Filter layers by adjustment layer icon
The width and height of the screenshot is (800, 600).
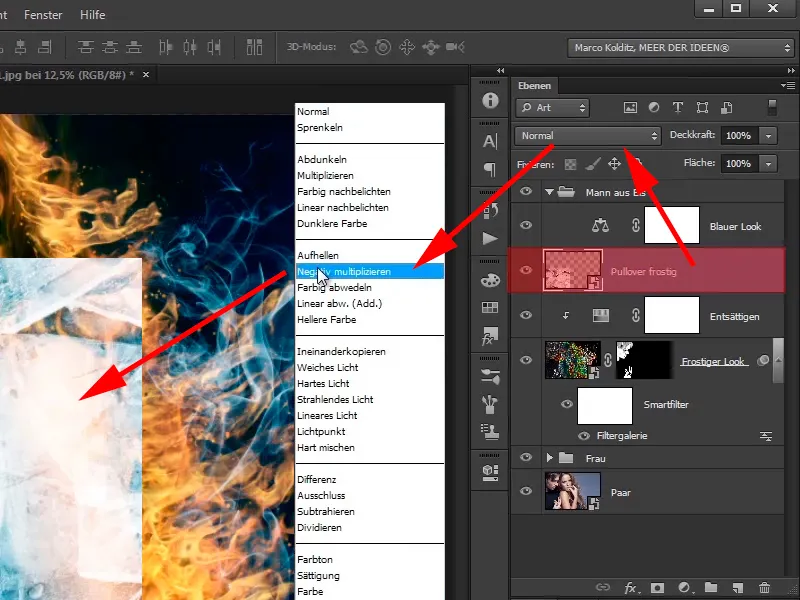(654, 108)
